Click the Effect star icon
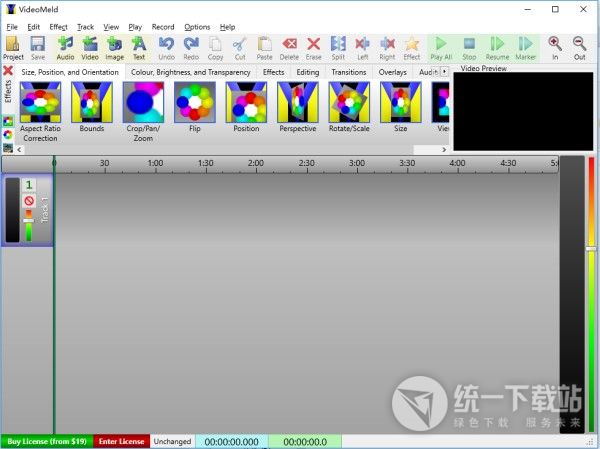 411,47
